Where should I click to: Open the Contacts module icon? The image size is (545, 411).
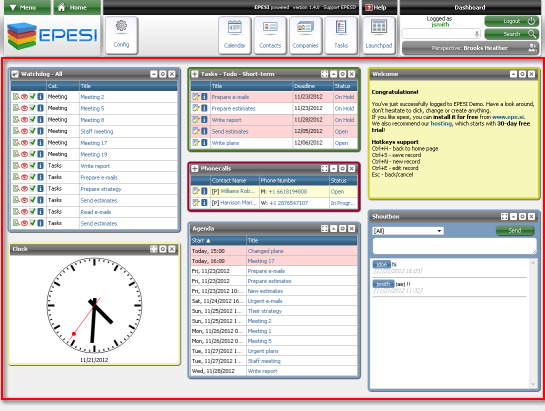270,35
